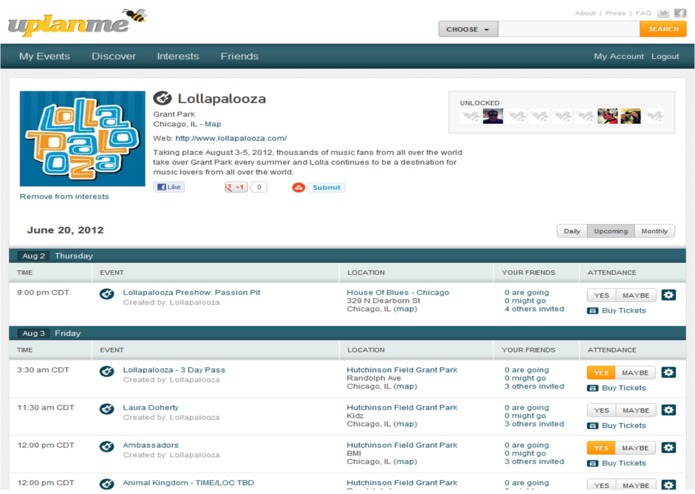695x494 pixels.
Task: Click ticket icon for 3 Day Pass tickets
Action: click(x=593, y=388)
